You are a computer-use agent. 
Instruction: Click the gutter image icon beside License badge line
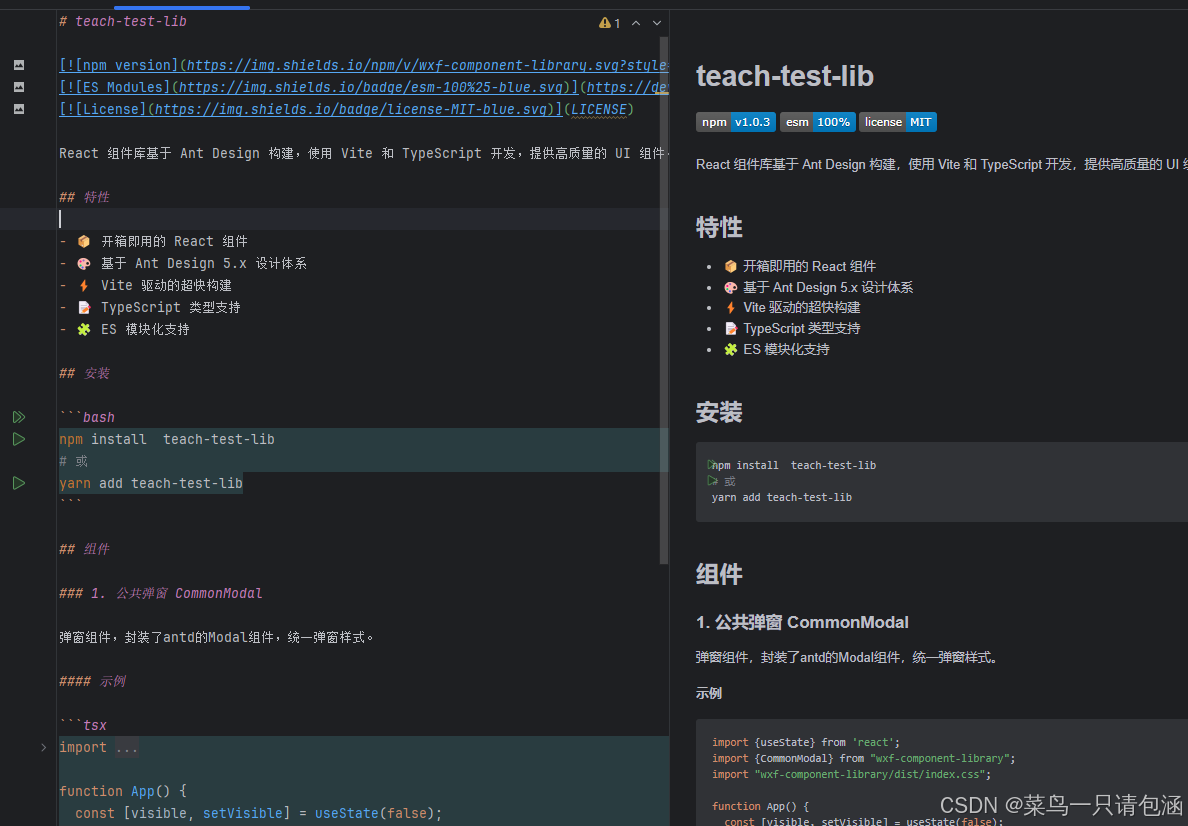click(x=19, y=109)
